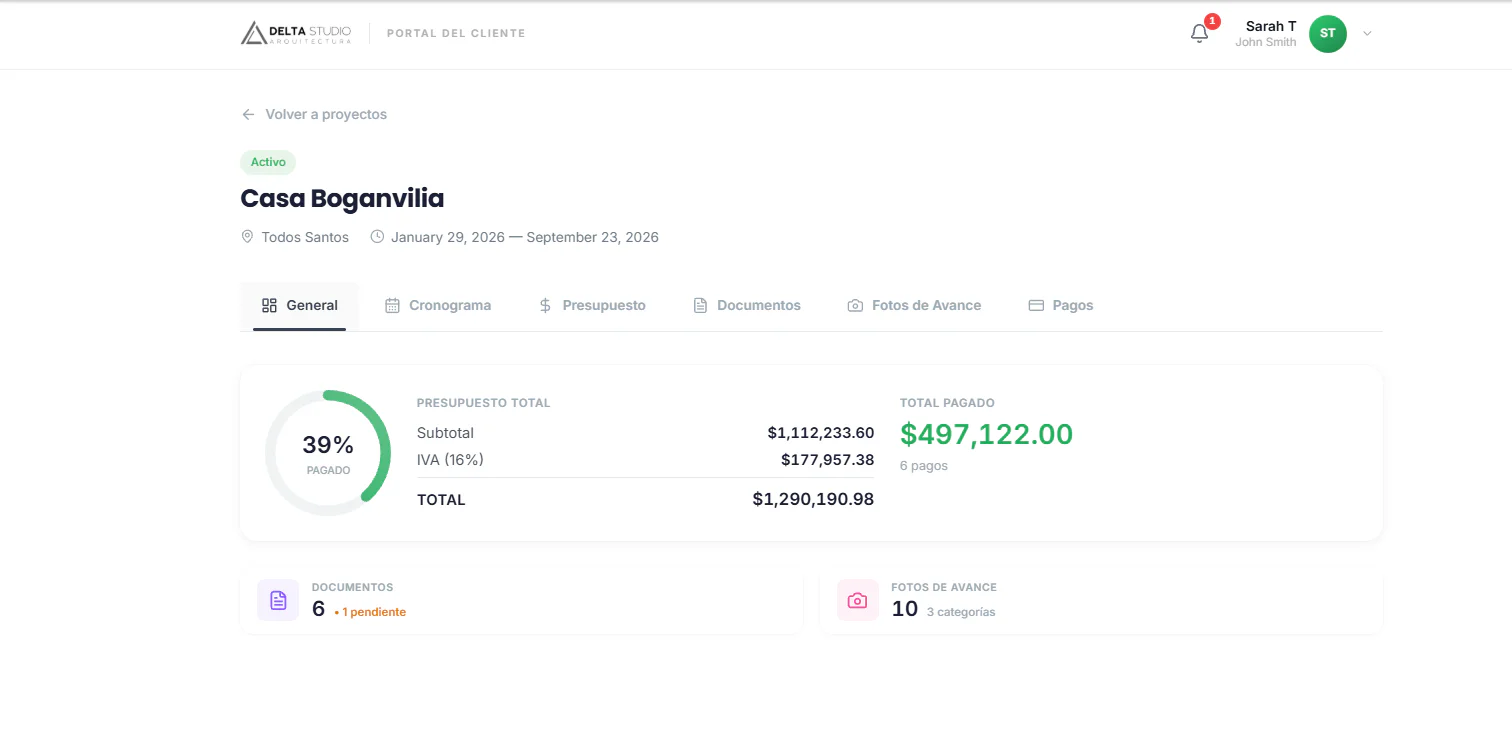The height and width of the screenshot is (747, 1512).
Task: Click the 3 categorías label
Action: click(x=961, y=612)
